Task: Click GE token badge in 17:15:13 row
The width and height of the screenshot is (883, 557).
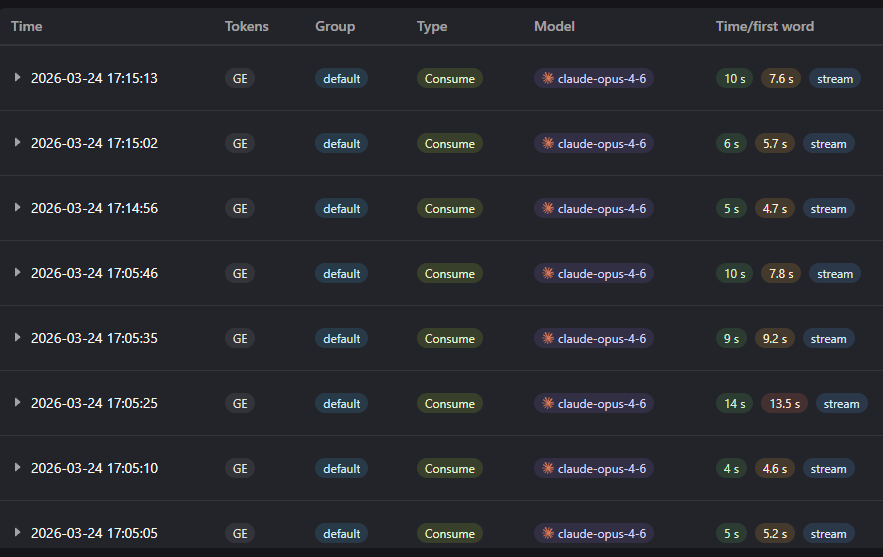Action: (240, 78)
